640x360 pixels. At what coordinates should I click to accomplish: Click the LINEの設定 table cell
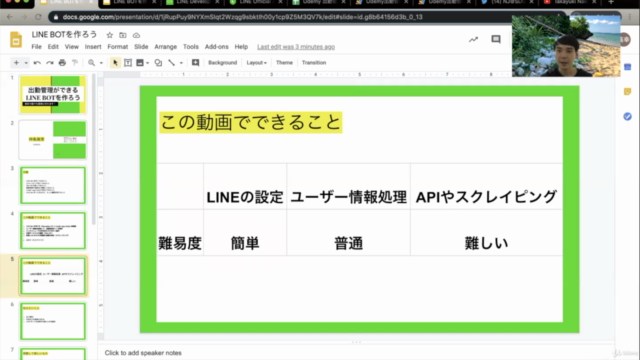245,187
